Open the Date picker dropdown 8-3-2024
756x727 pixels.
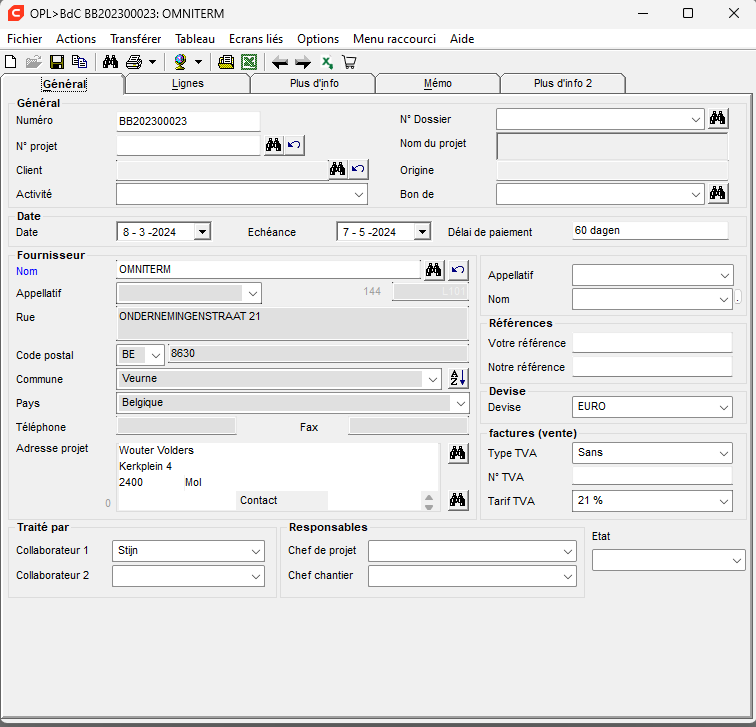[202, 232]
